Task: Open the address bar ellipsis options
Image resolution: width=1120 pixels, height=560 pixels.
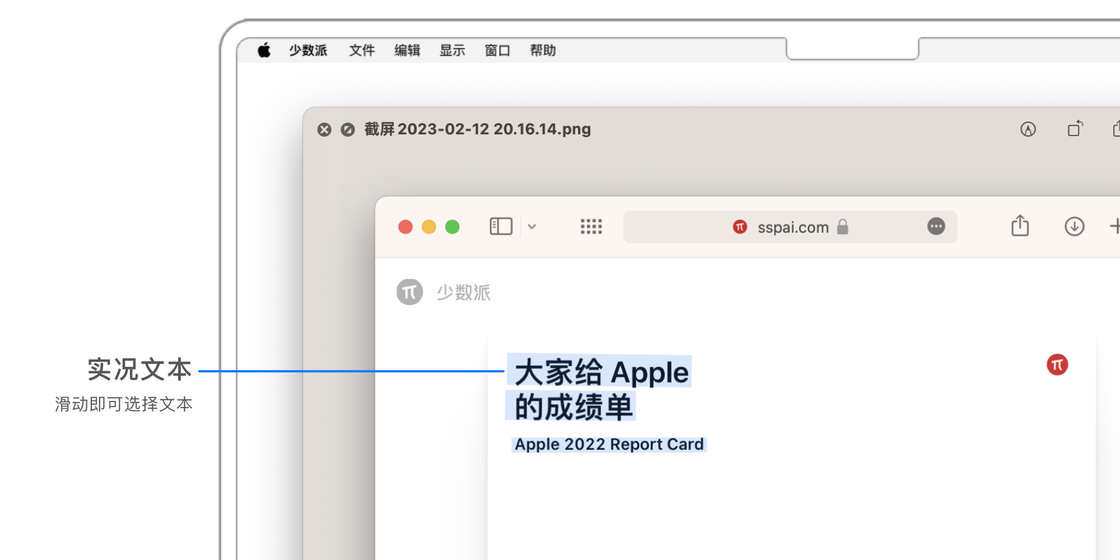Action: click(936, 226)
